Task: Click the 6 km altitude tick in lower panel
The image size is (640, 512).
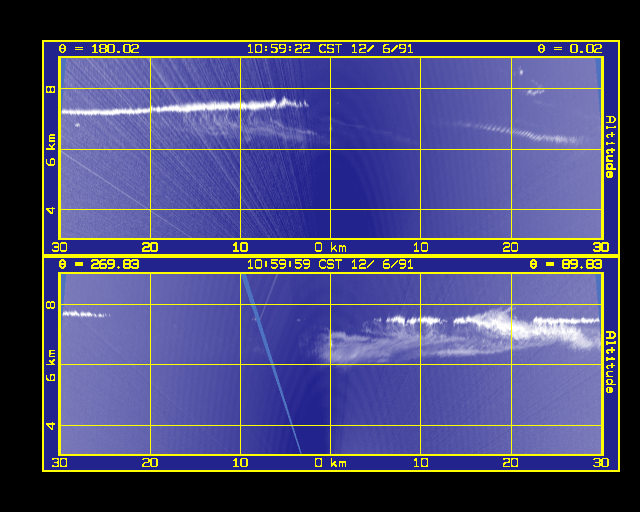Action: coord(51,365)
